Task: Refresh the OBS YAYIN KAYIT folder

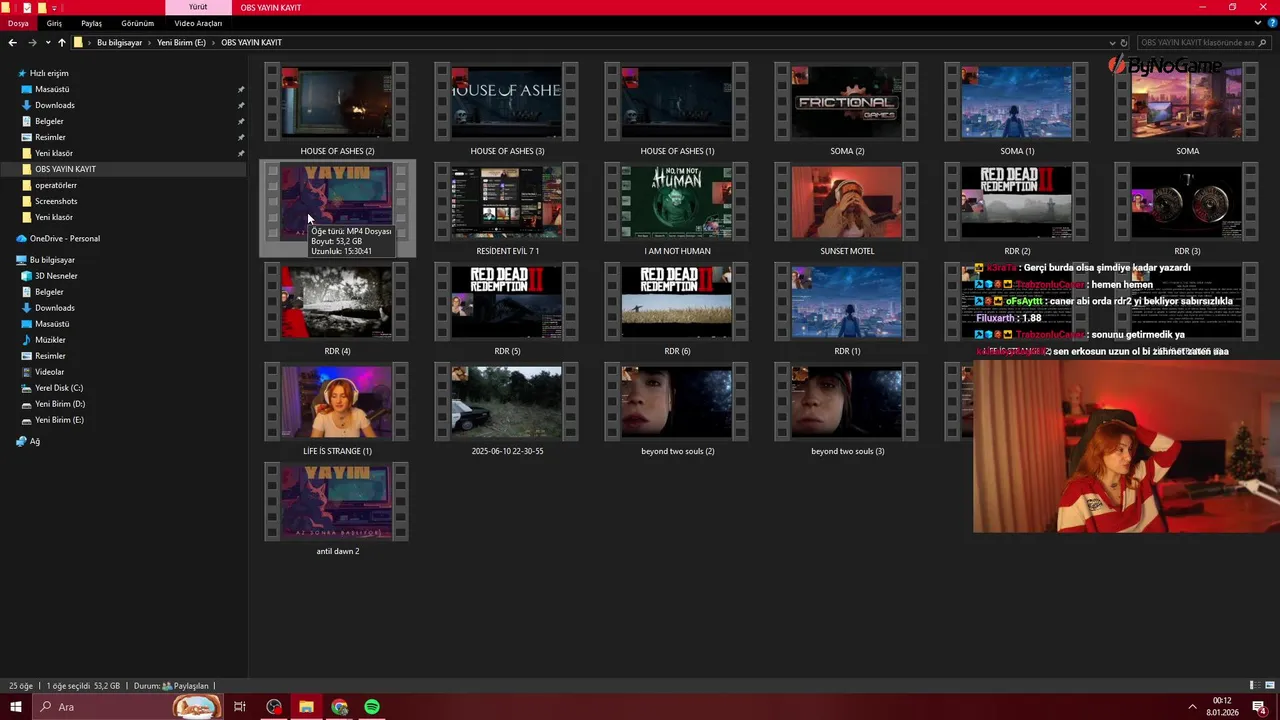Action: (1124, 43)
